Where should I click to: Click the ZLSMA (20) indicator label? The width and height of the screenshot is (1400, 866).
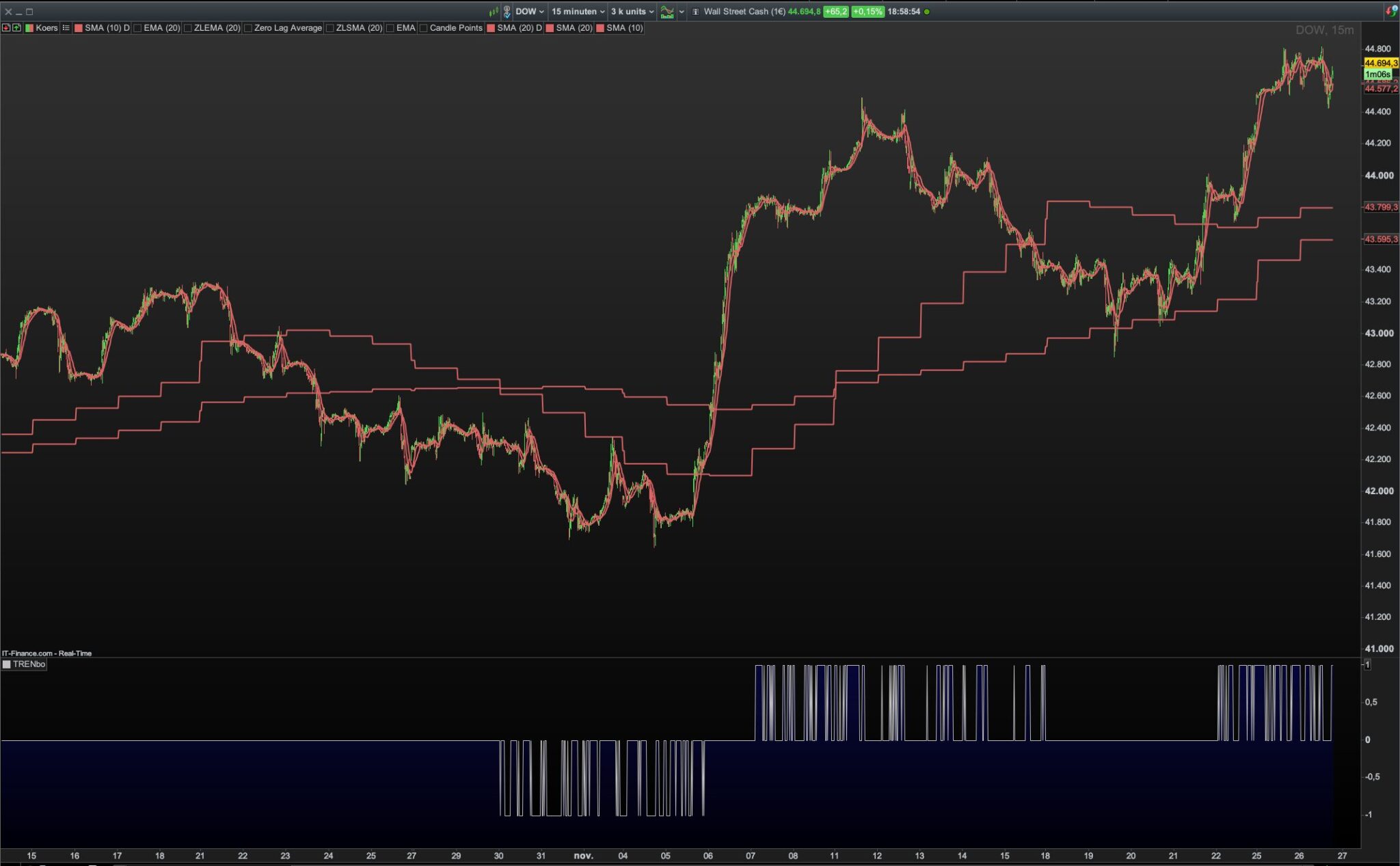359,28
